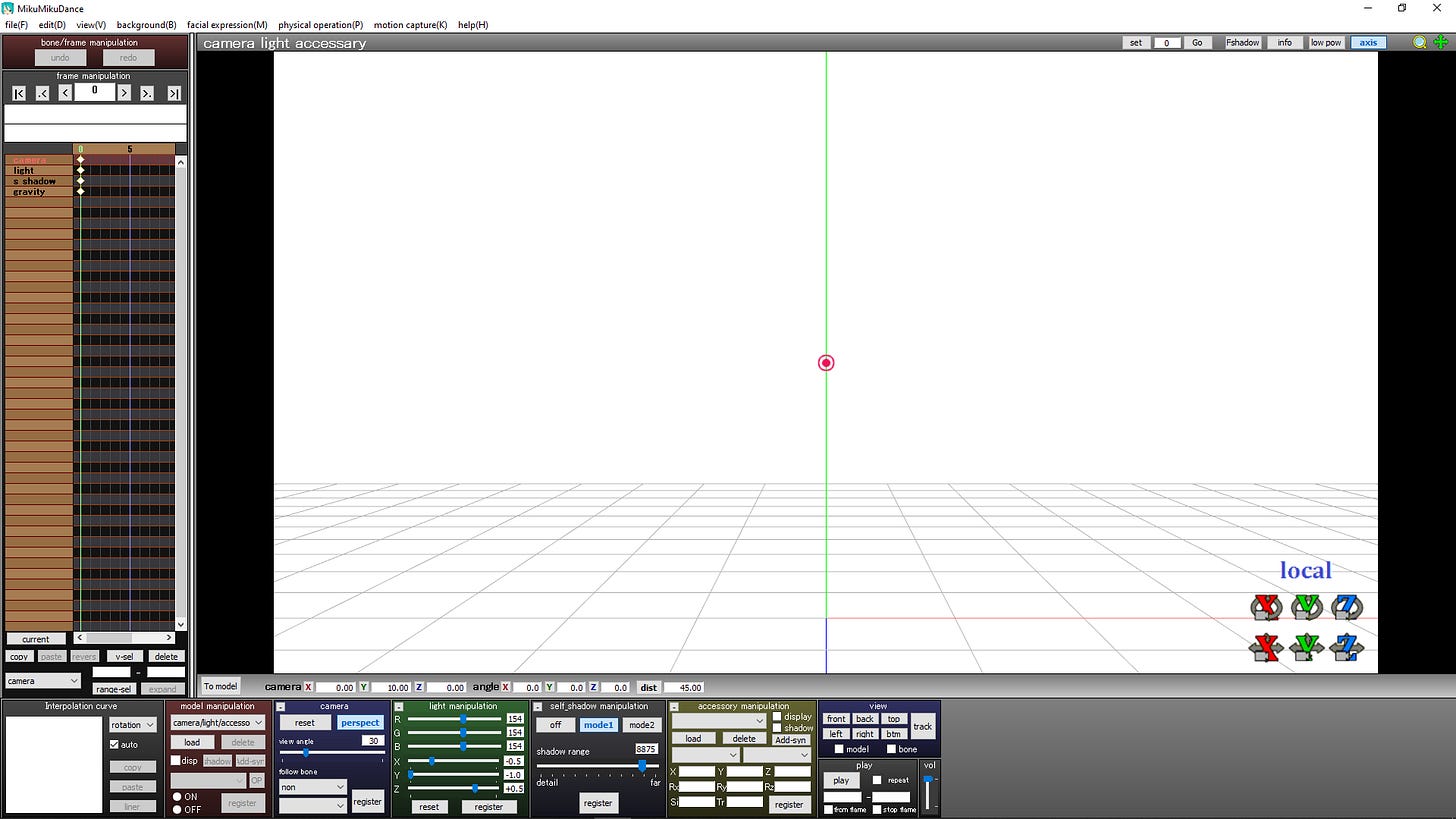Click the To model button
Screen dimensions: 1456x819
[x=220, y=686]
